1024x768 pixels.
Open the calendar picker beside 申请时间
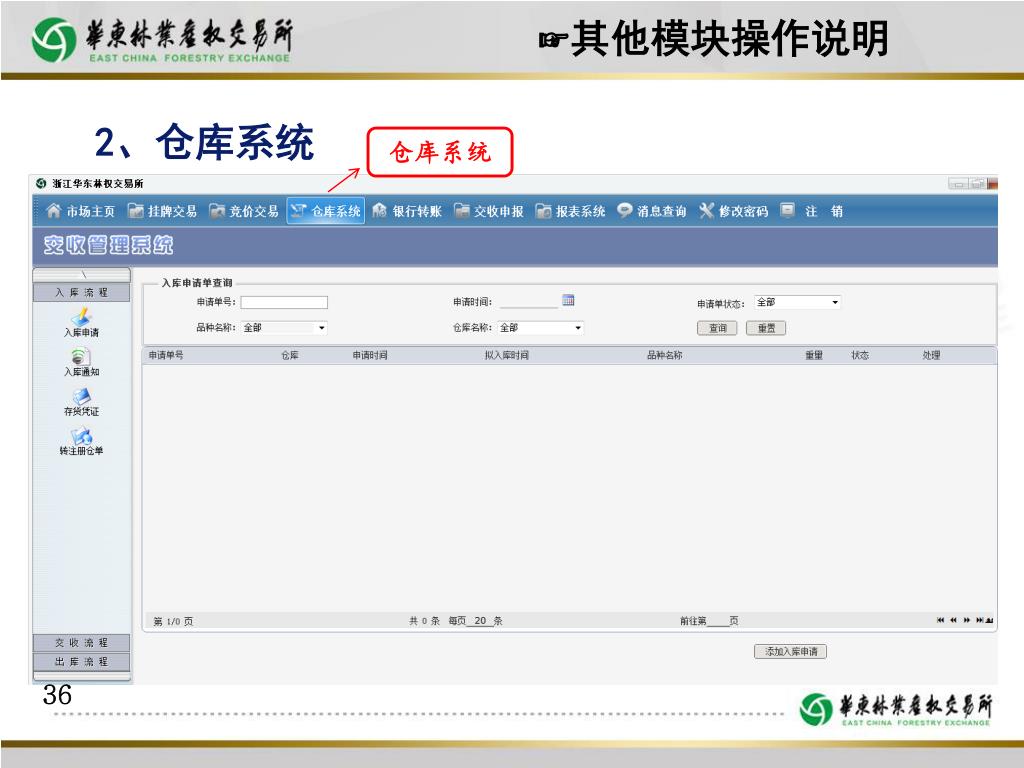tap(568, 300)
